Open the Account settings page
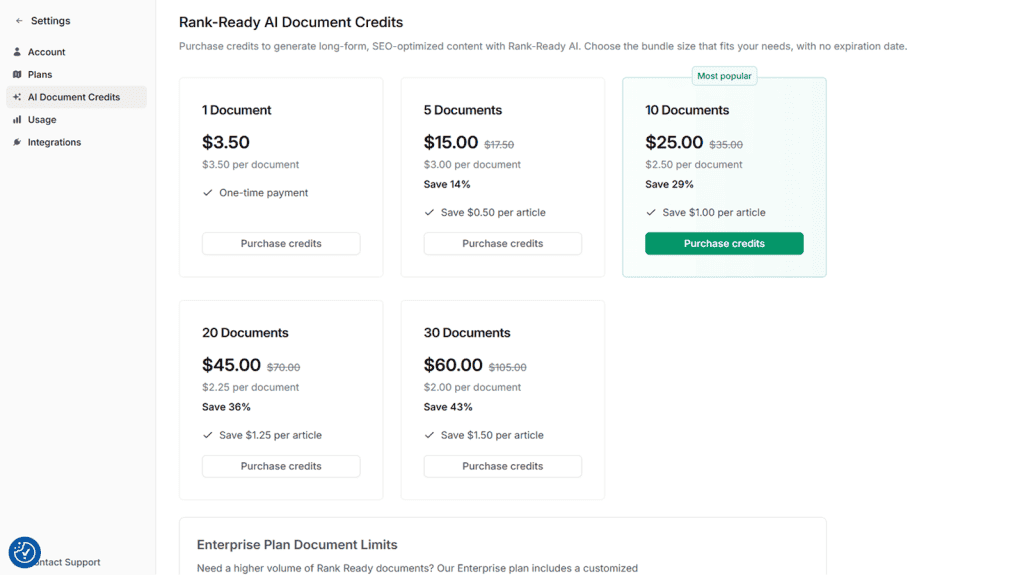 [46, 52]
